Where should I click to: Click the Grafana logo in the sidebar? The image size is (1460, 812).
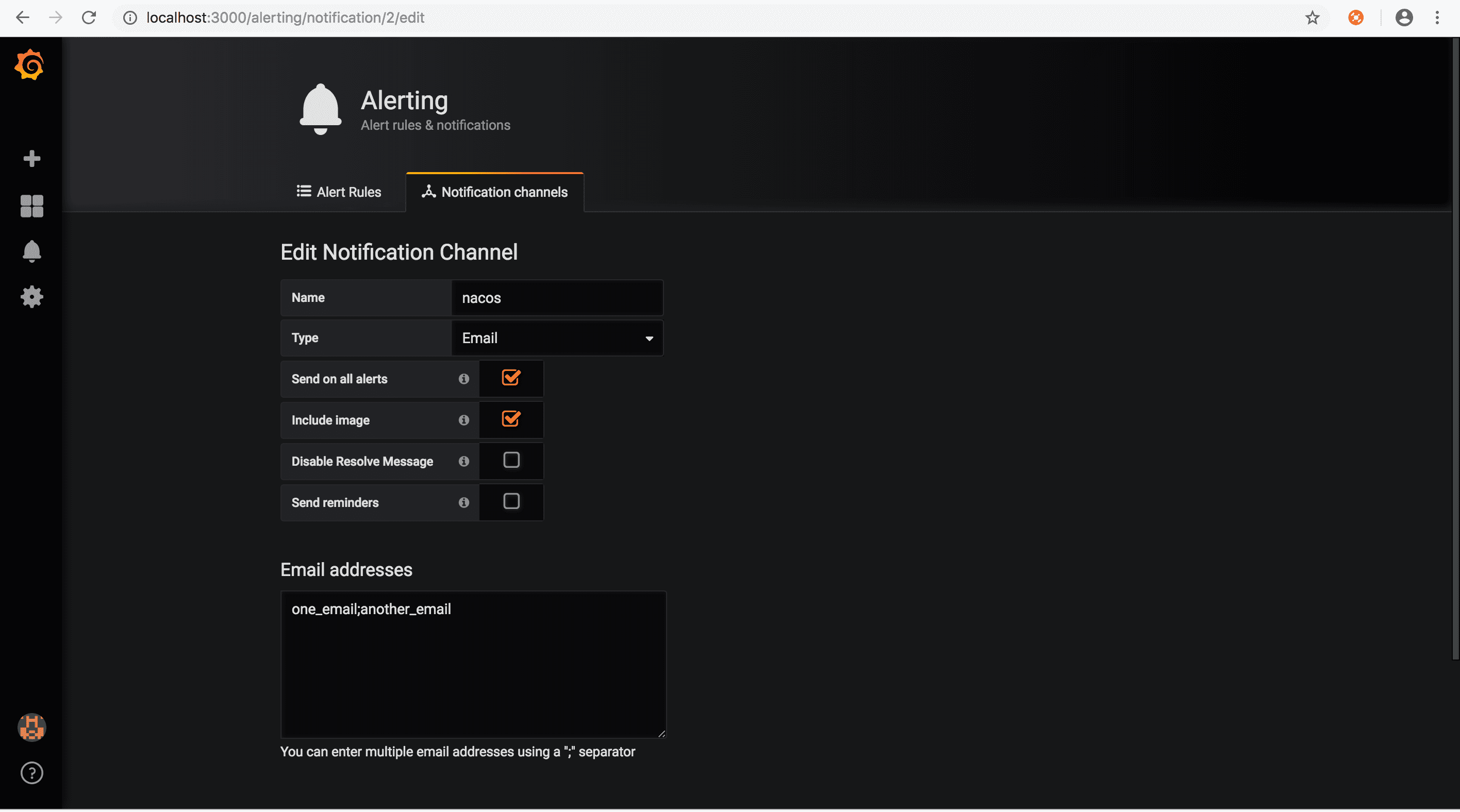click(x=29, y=65)
